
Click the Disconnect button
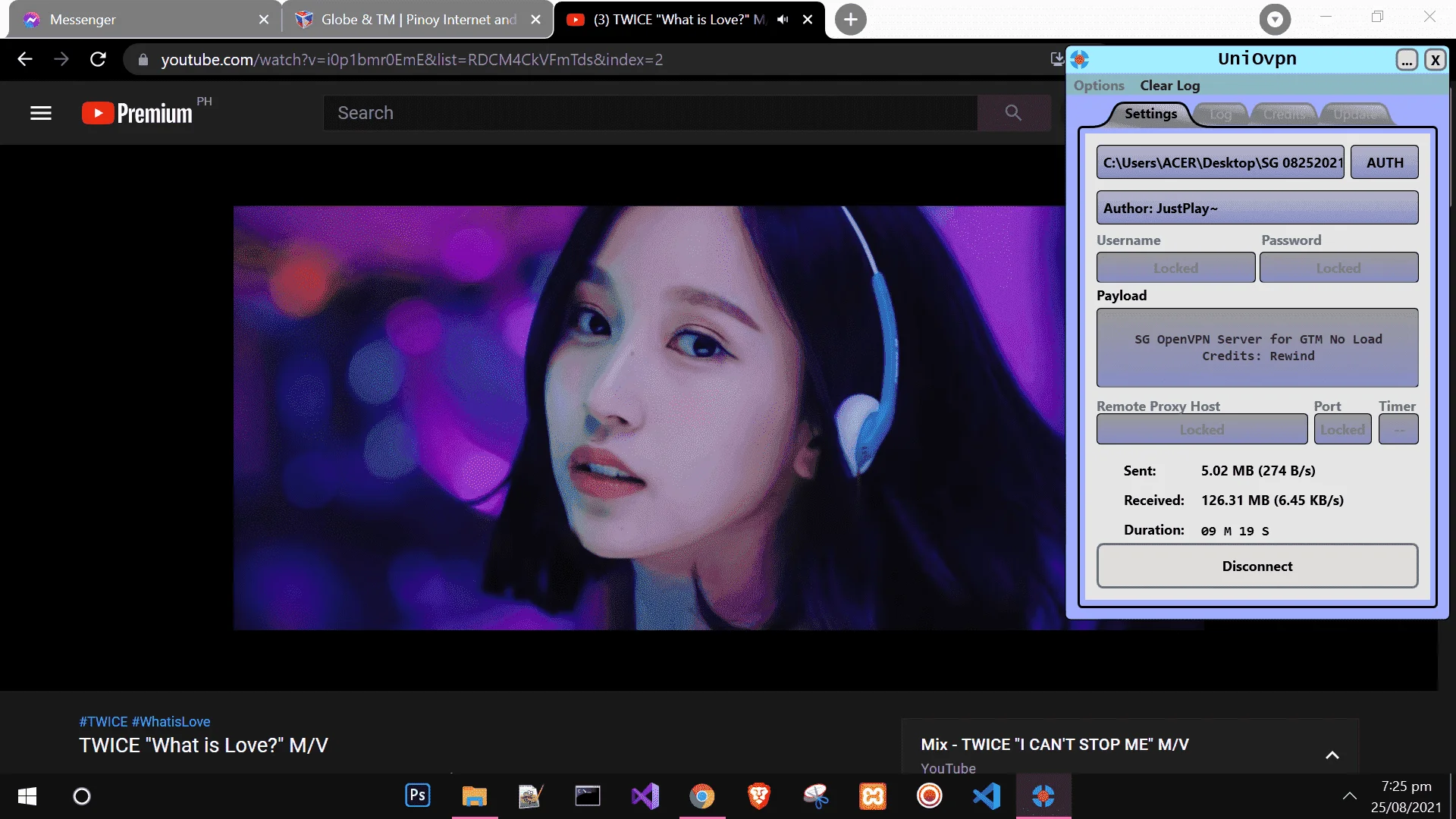tap(1257, 566)
